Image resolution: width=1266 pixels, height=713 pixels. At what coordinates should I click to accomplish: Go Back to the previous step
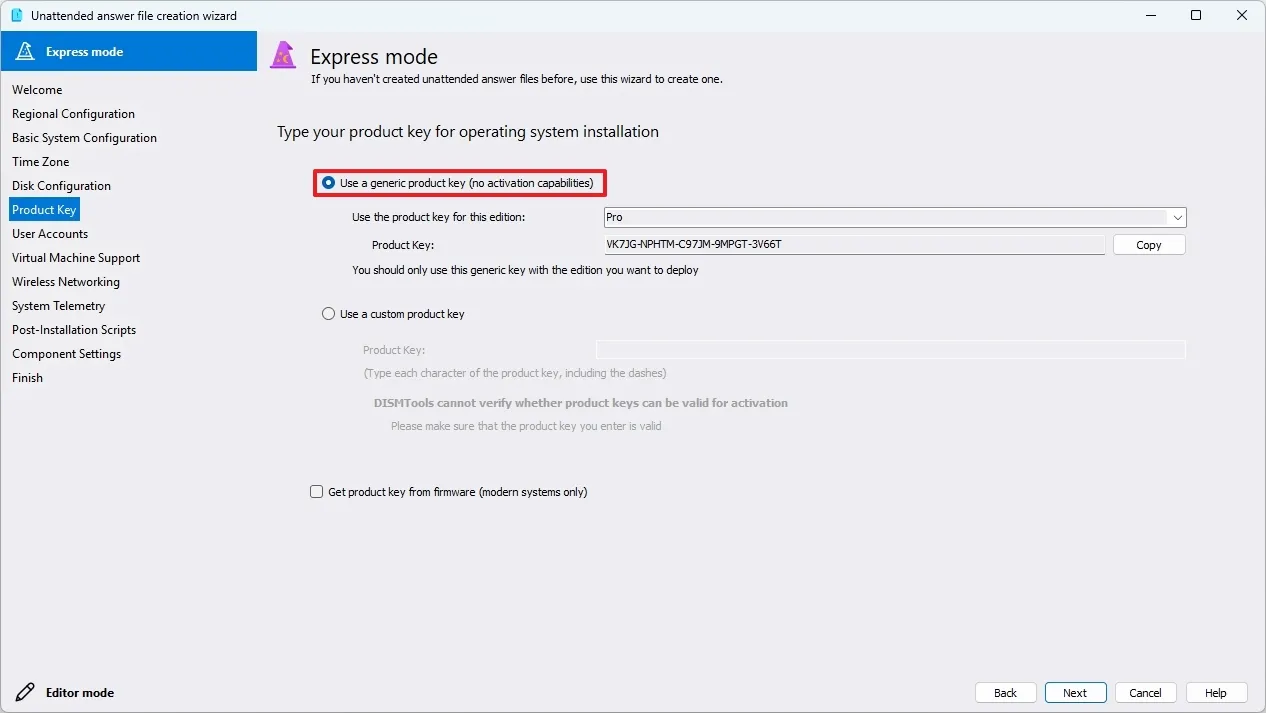click(1005, 693)
